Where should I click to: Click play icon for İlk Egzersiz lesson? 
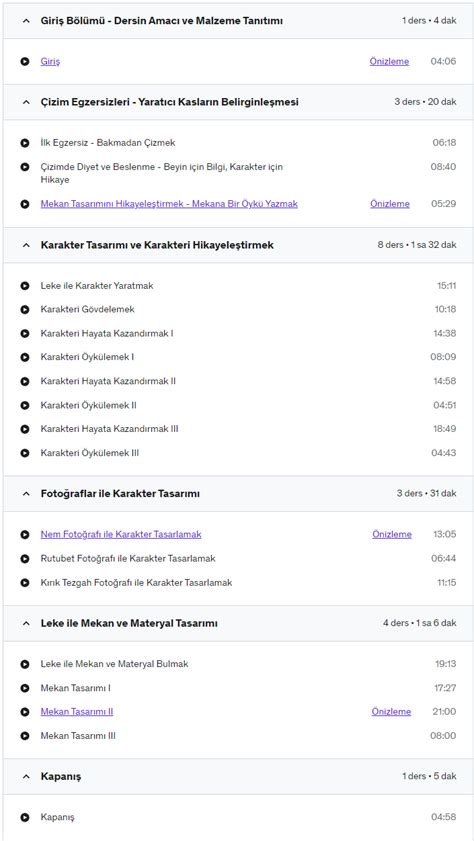[x=25, y=143]
